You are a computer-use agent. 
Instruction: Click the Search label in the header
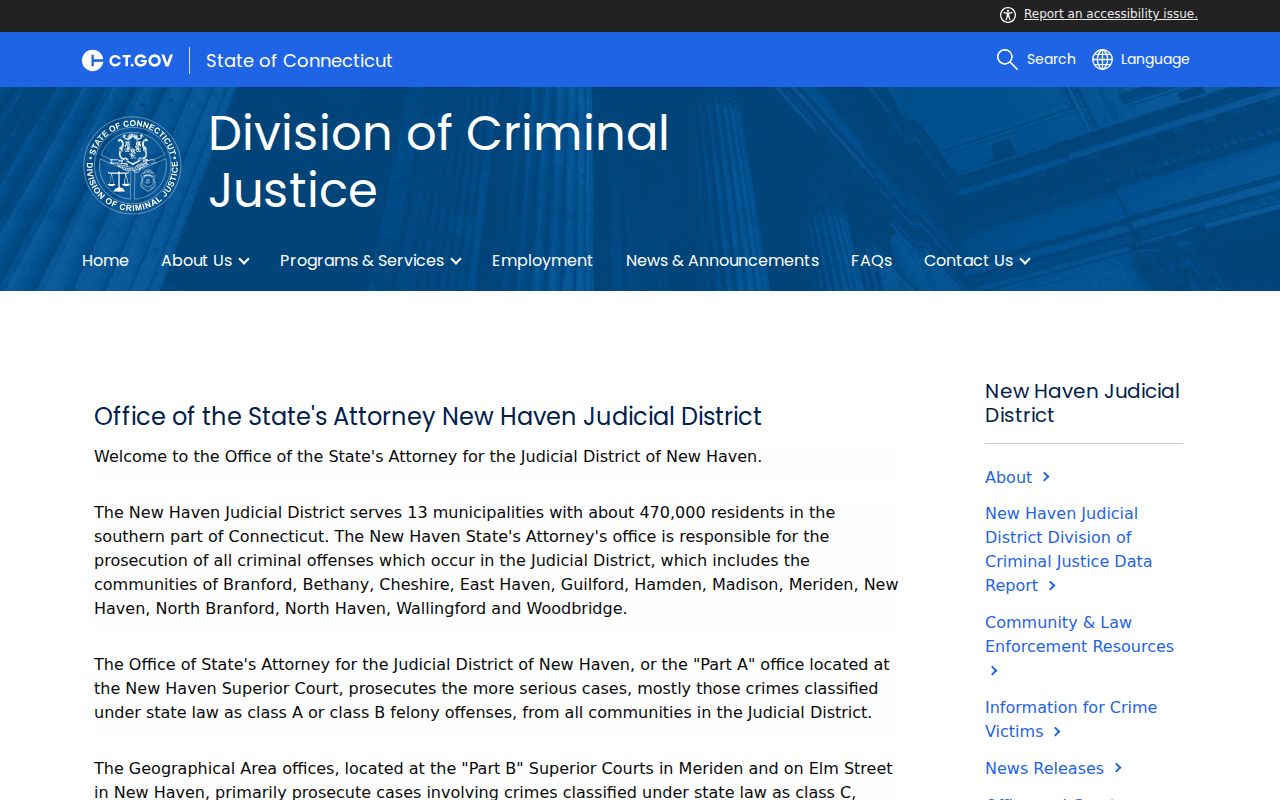[x=1051, y=59]
